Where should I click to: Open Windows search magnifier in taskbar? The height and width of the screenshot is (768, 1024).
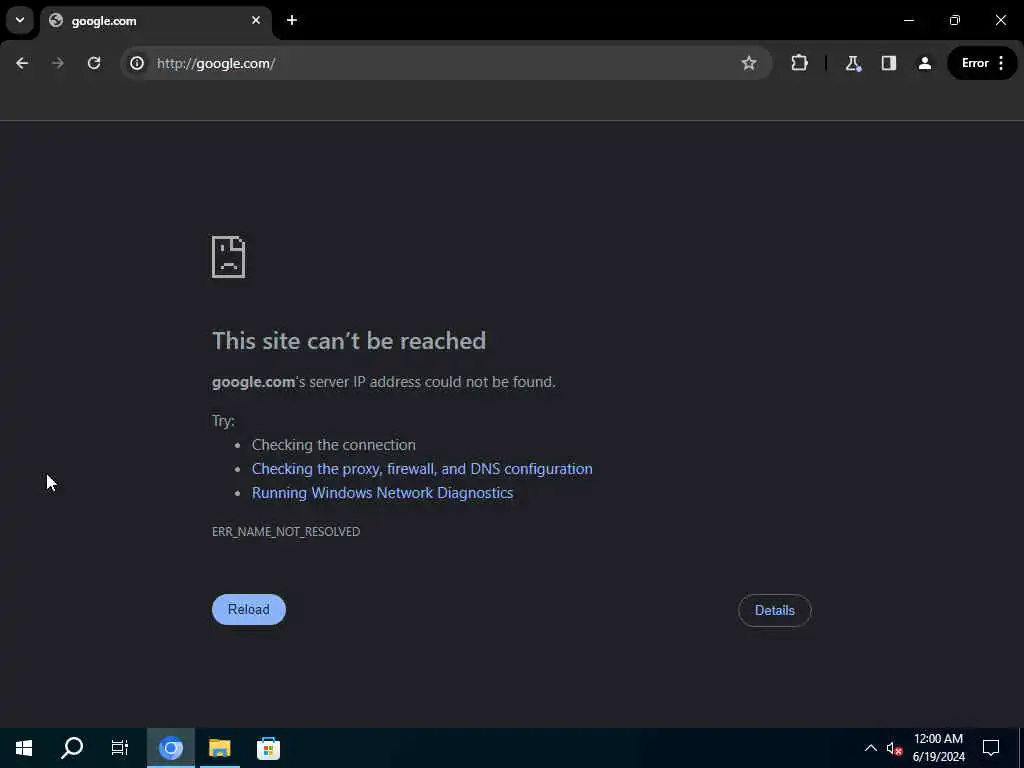tap(72, 748)
